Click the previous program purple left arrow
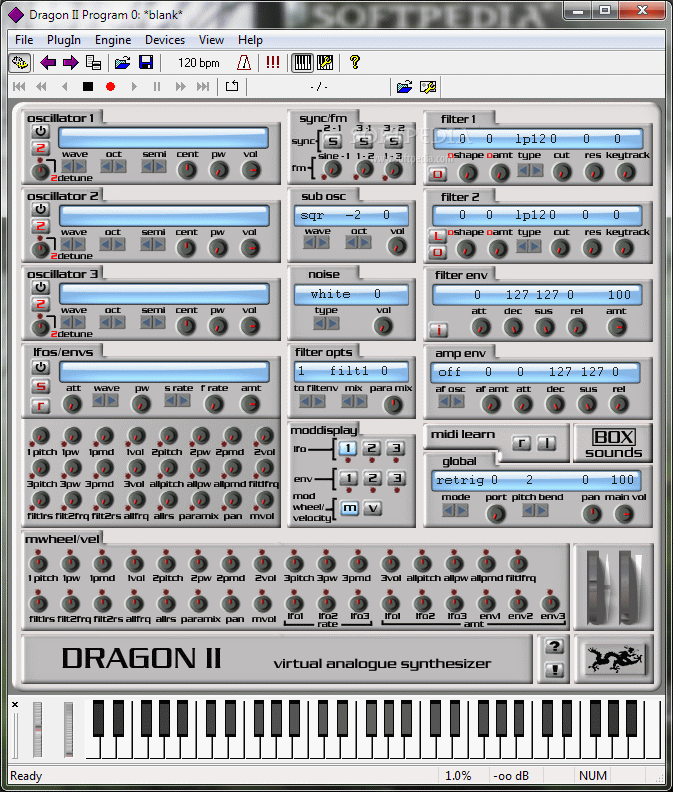This screenshot has width=673, height=792. pyautogui.click(x=48, y=63)
